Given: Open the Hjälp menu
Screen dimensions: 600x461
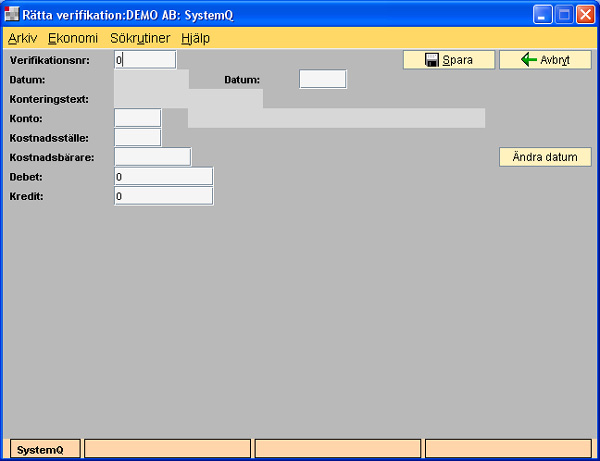Looking at the screenshot, I should tap(195, 38).
